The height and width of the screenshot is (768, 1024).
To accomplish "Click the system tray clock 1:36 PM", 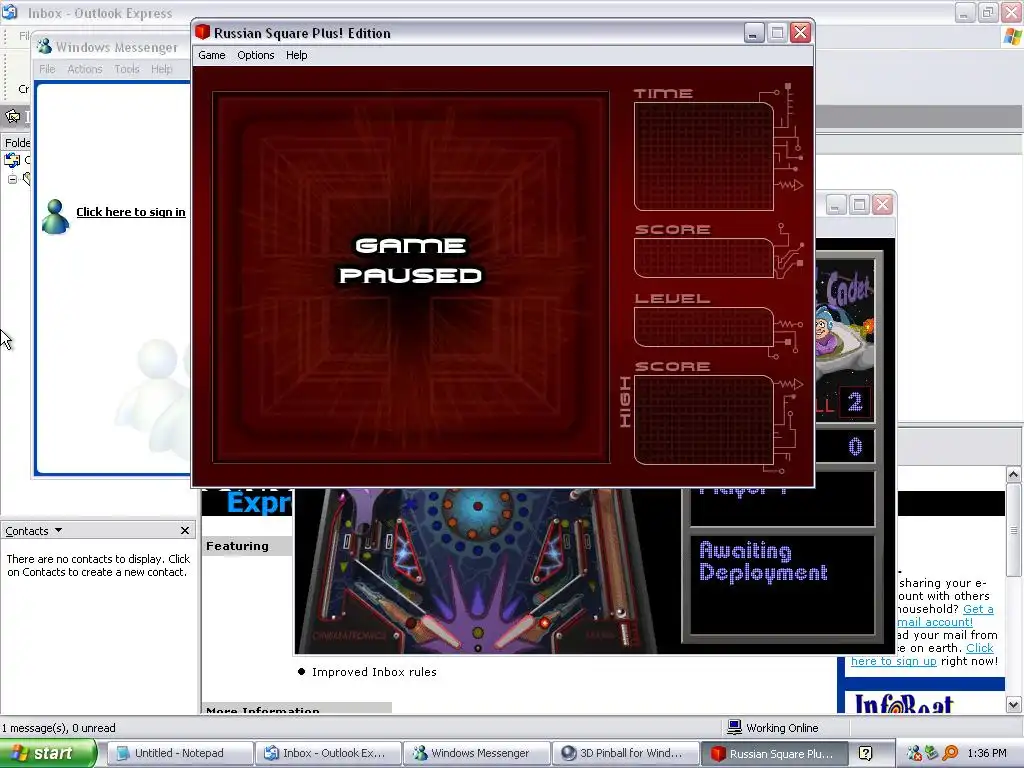I will pos(987,754).
